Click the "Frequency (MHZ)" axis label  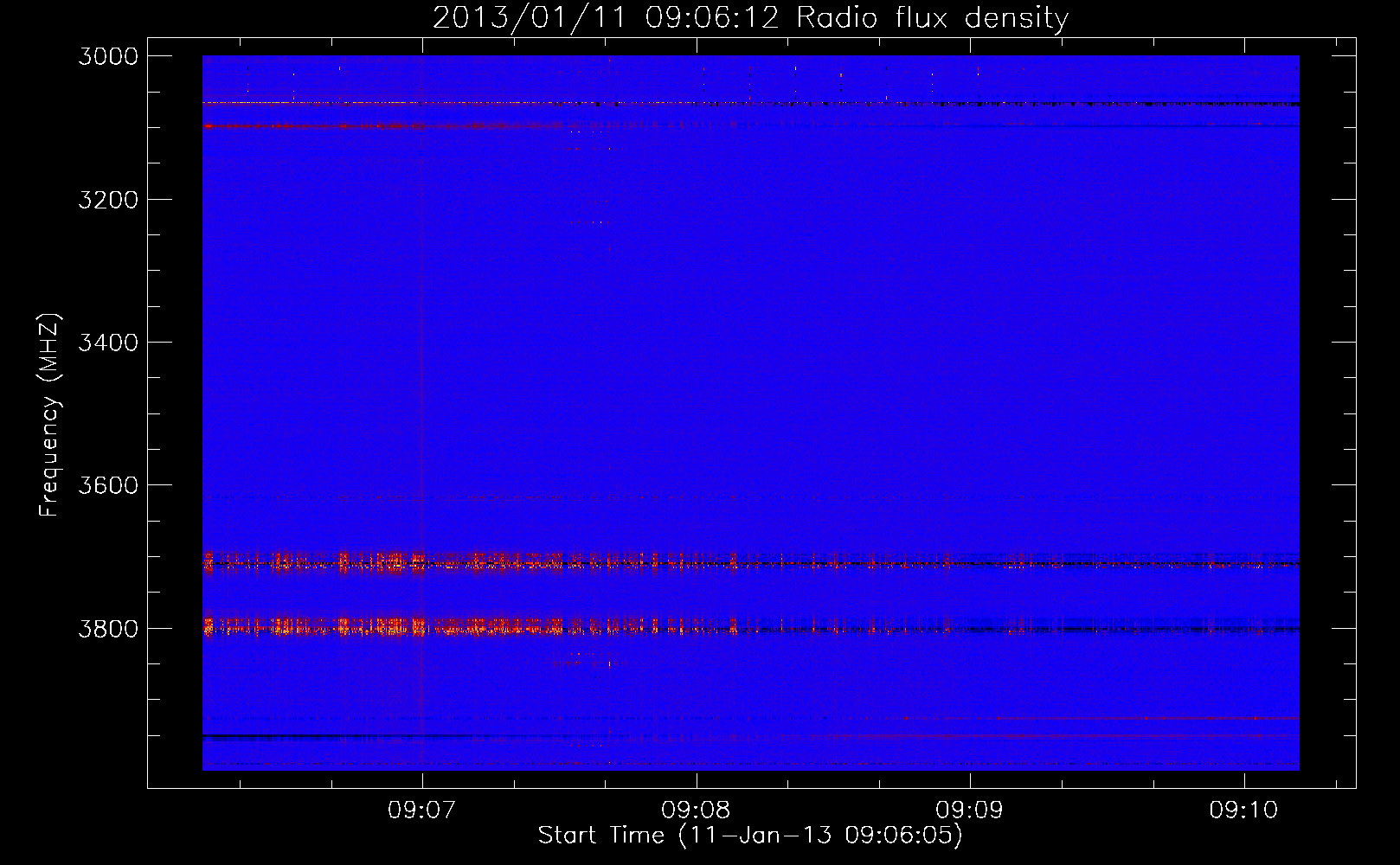pos(50,415)
